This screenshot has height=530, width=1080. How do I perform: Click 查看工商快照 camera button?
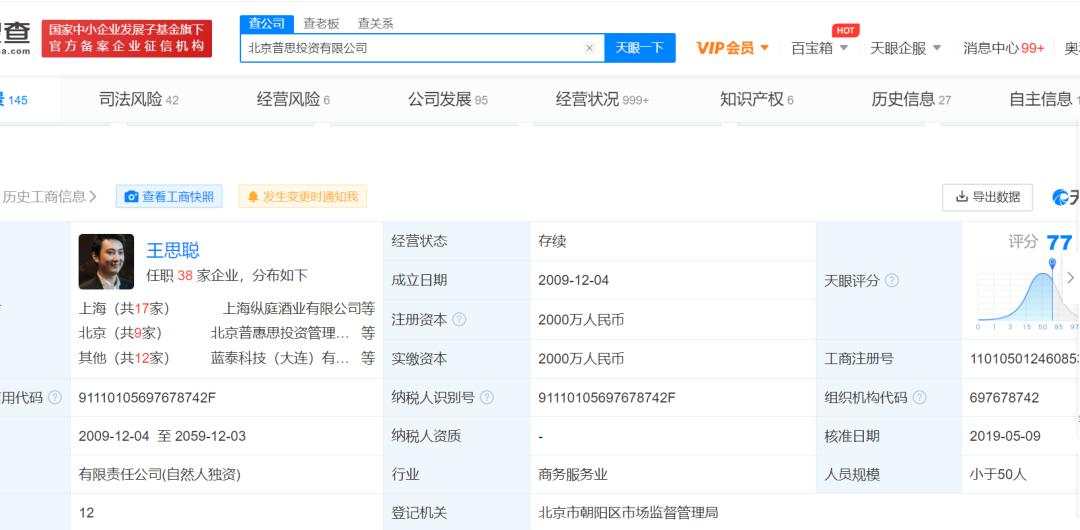169,197
